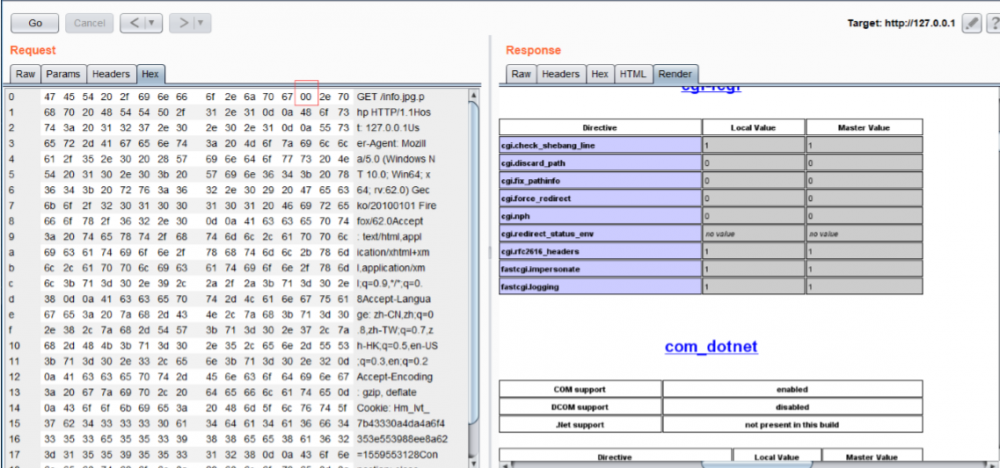Go forward with the next history arrow

point(182,23)
